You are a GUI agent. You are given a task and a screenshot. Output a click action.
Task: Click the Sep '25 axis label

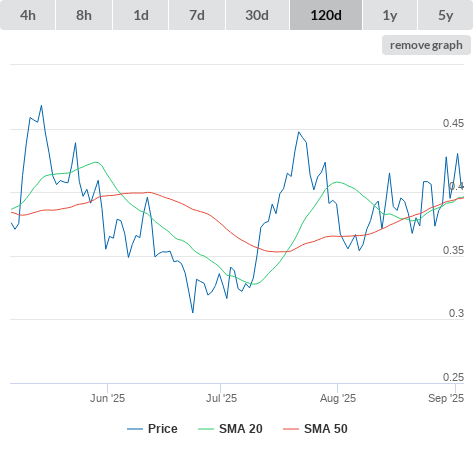(446, 398)
